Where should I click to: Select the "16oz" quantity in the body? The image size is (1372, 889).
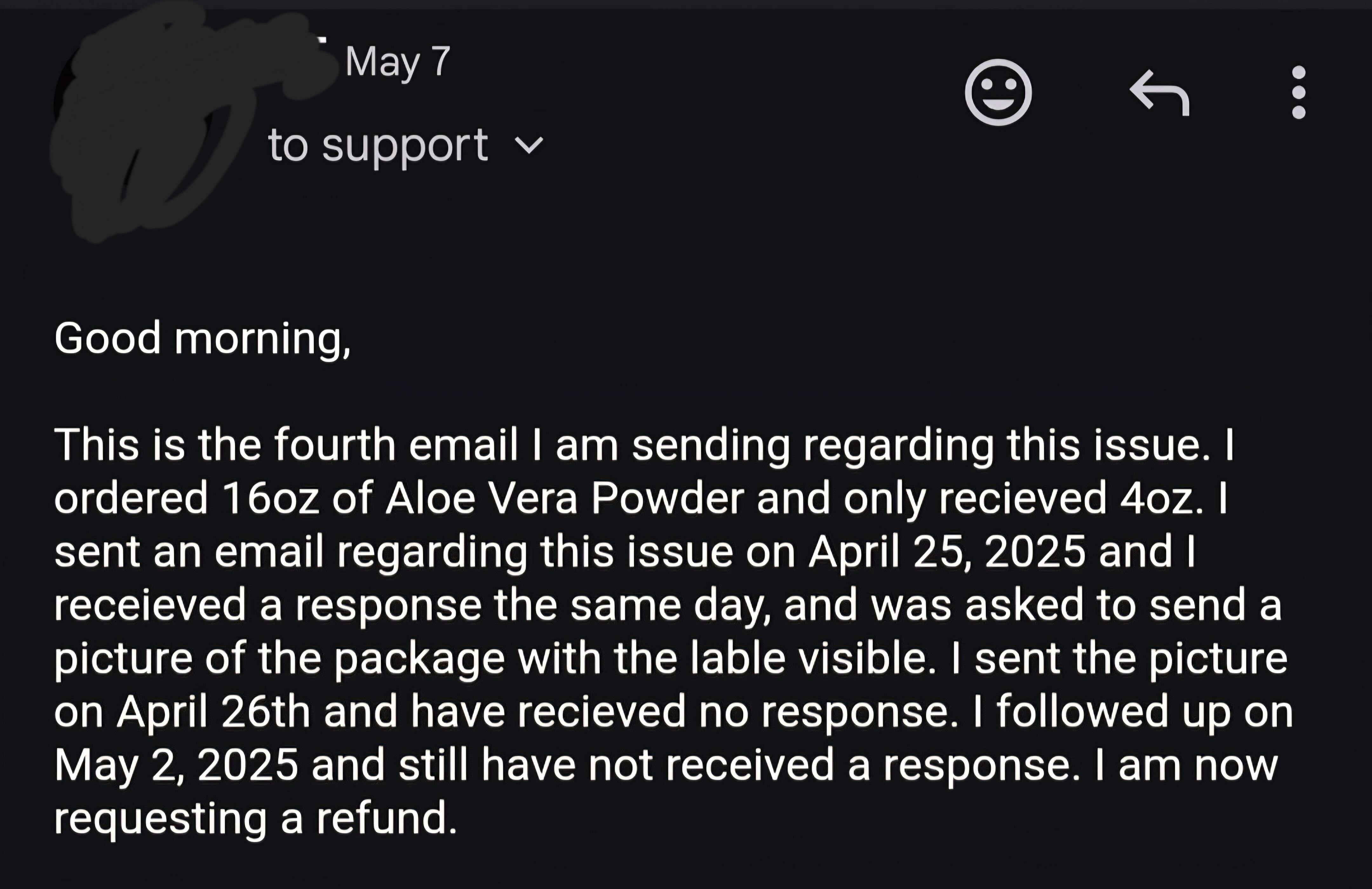270,498
